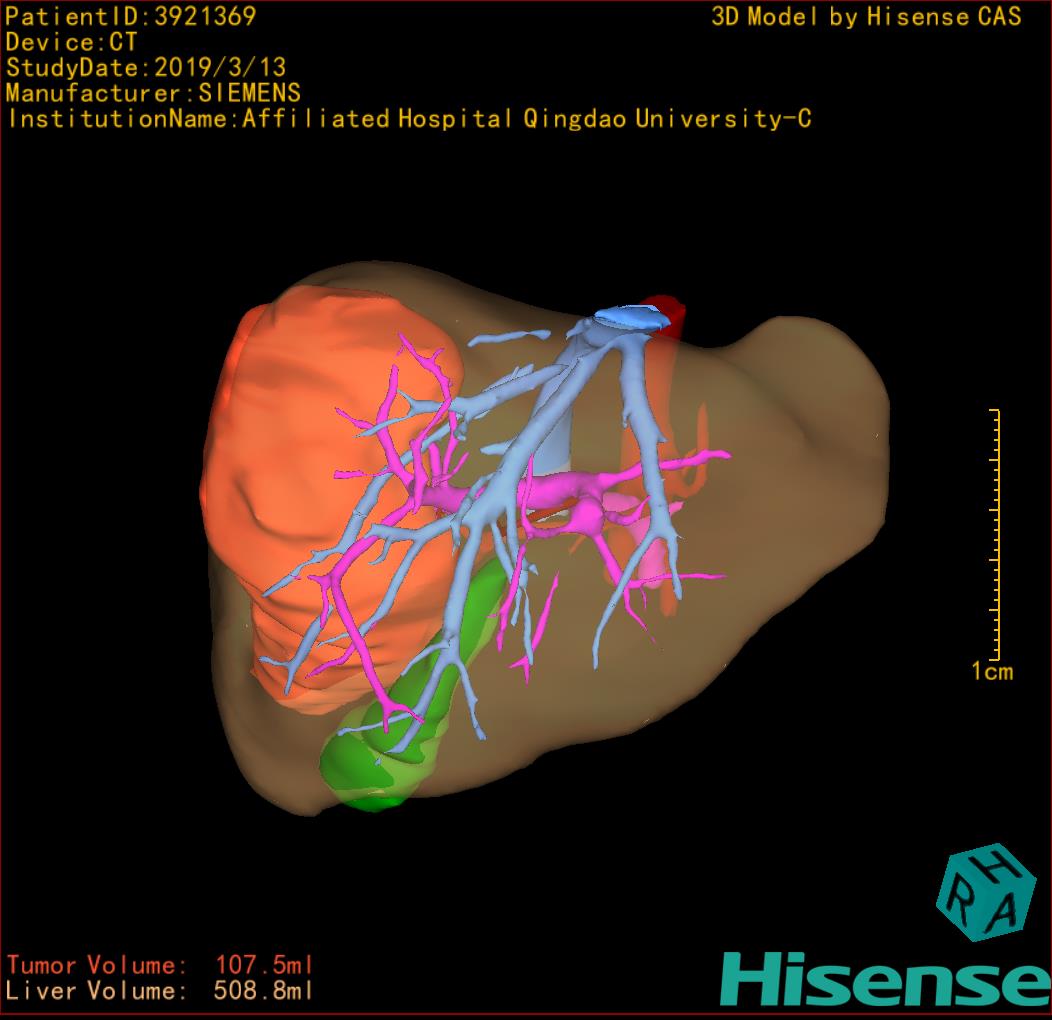The height and width of the screenshot is (1020, 1052).
Task: Click the StudyDate:2019/3/13 text
Action: tap(146, 68)
